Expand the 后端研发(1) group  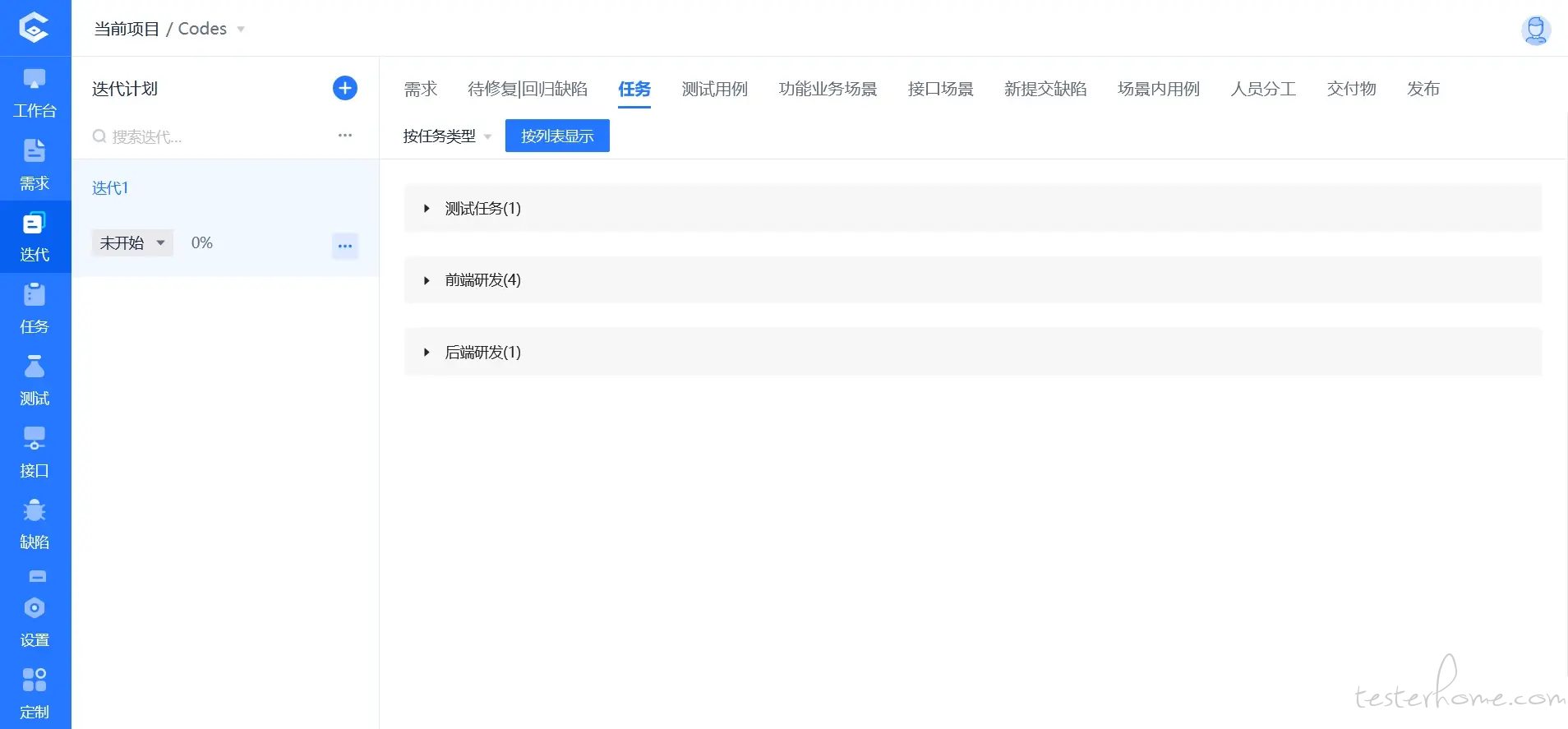coord(973,353)
